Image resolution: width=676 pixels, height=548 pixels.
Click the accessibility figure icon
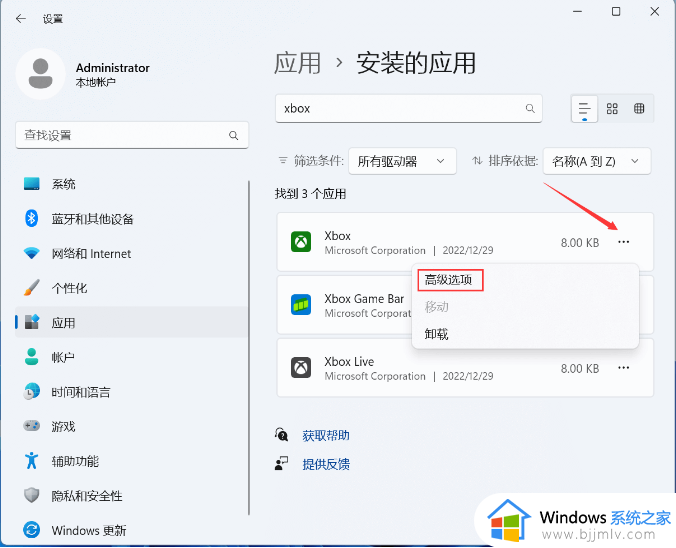point(31,460)
